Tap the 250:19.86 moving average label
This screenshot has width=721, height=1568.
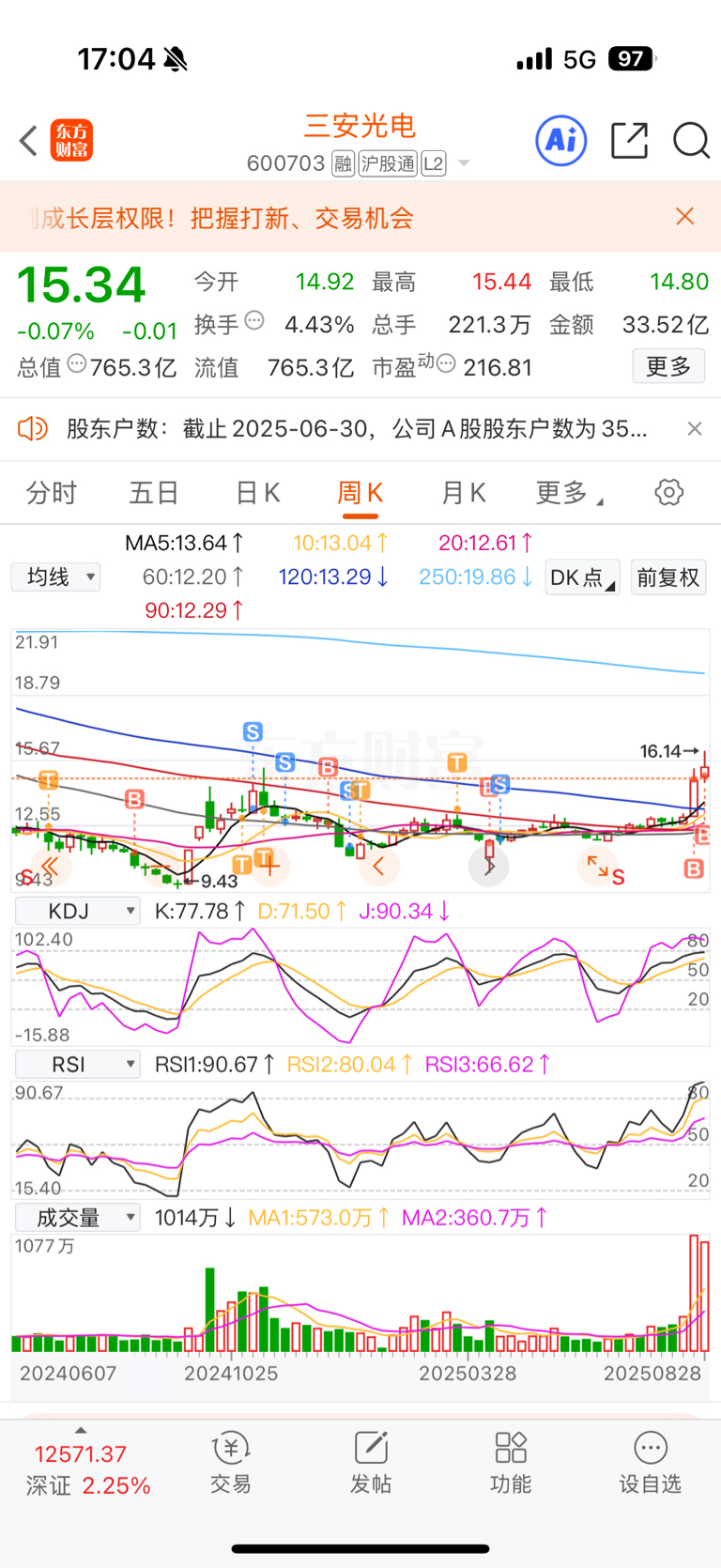tap(476, 576)
